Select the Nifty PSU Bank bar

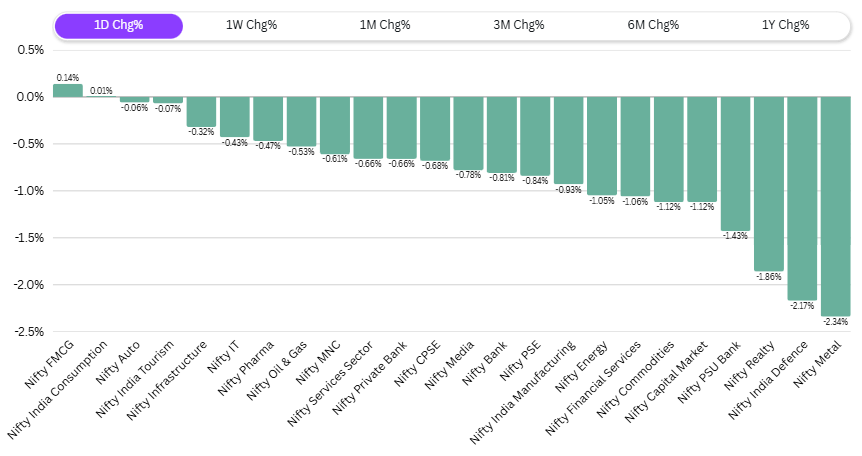coord(735,163)
